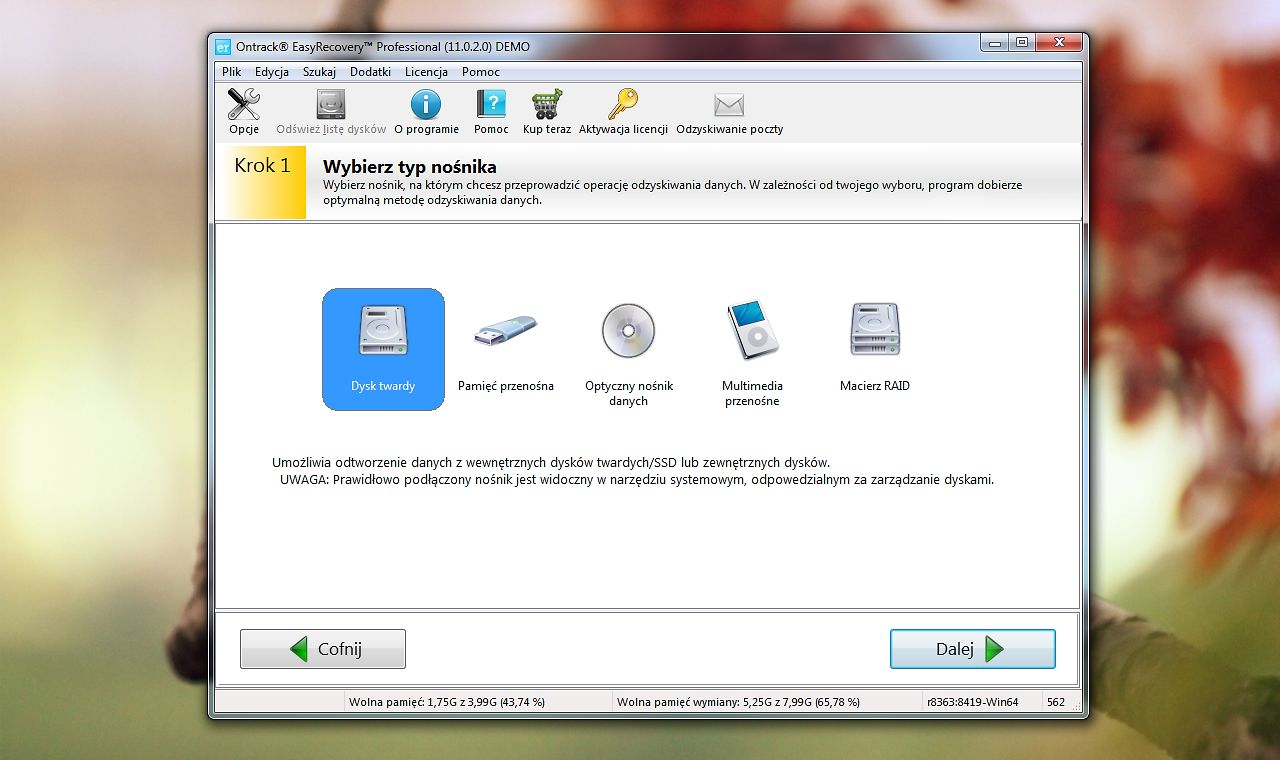Select the Dysk twardy media type

coord(383,349)
